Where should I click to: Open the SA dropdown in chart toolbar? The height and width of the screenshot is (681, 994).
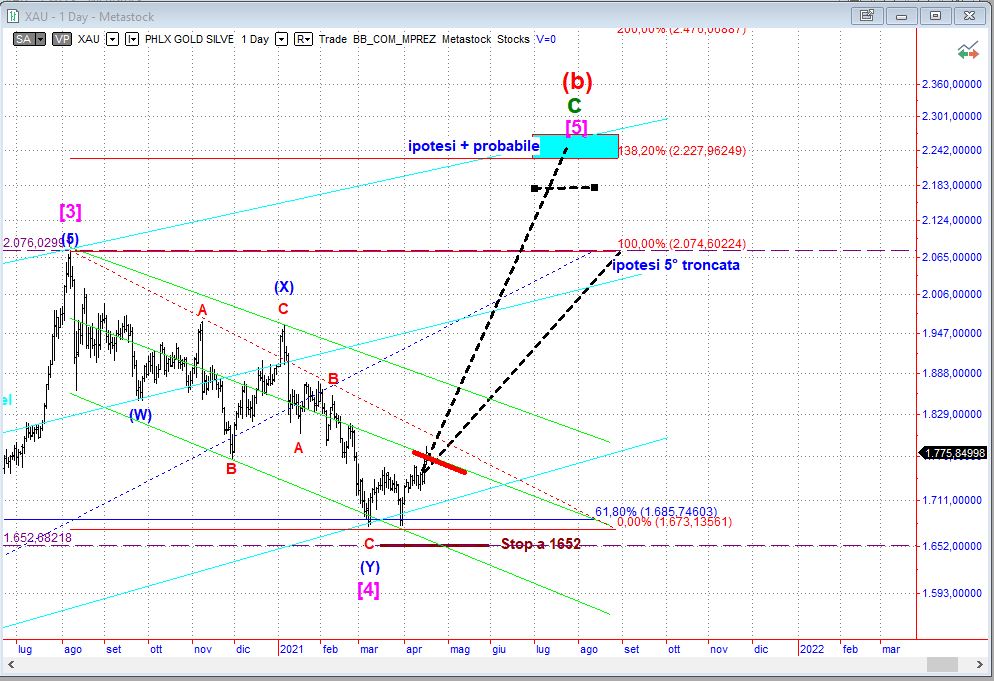[x=41, y=39]
